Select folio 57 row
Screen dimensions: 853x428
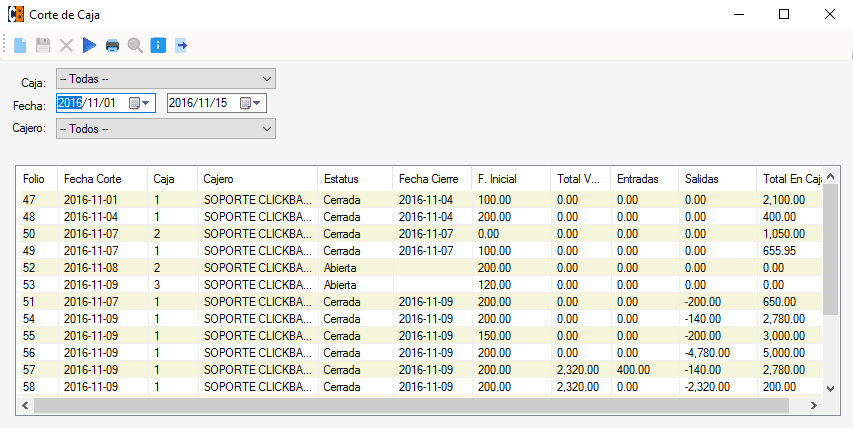(x=421, y=370)
